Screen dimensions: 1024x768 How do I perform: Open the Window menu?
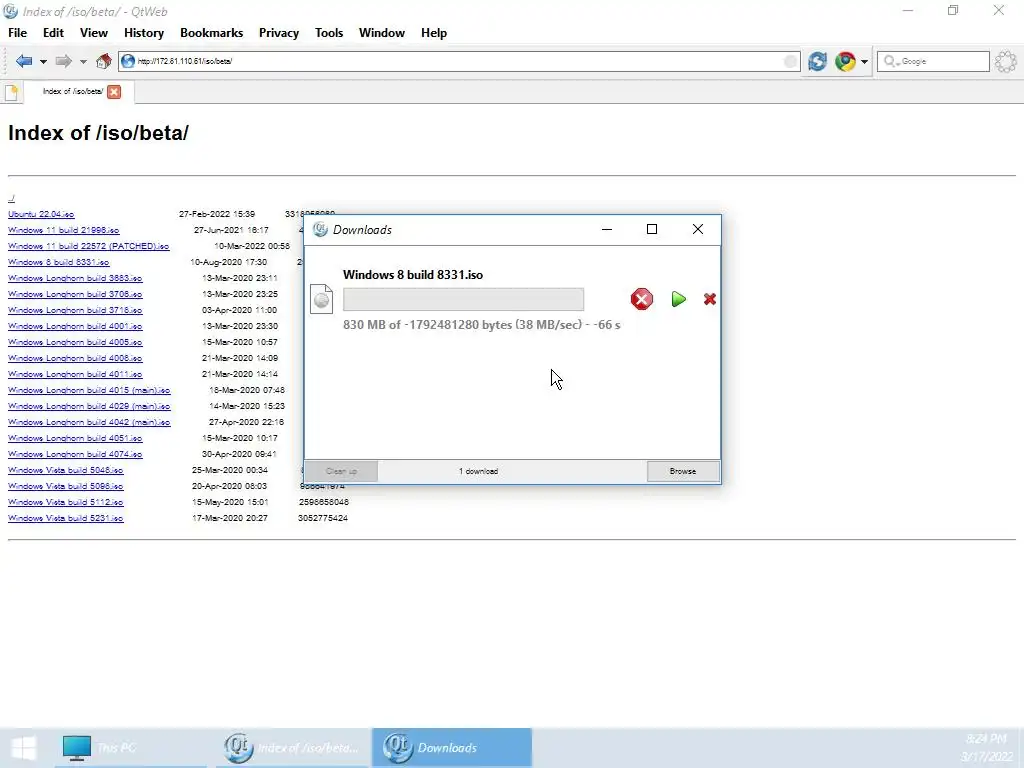(x=382, y=33)
